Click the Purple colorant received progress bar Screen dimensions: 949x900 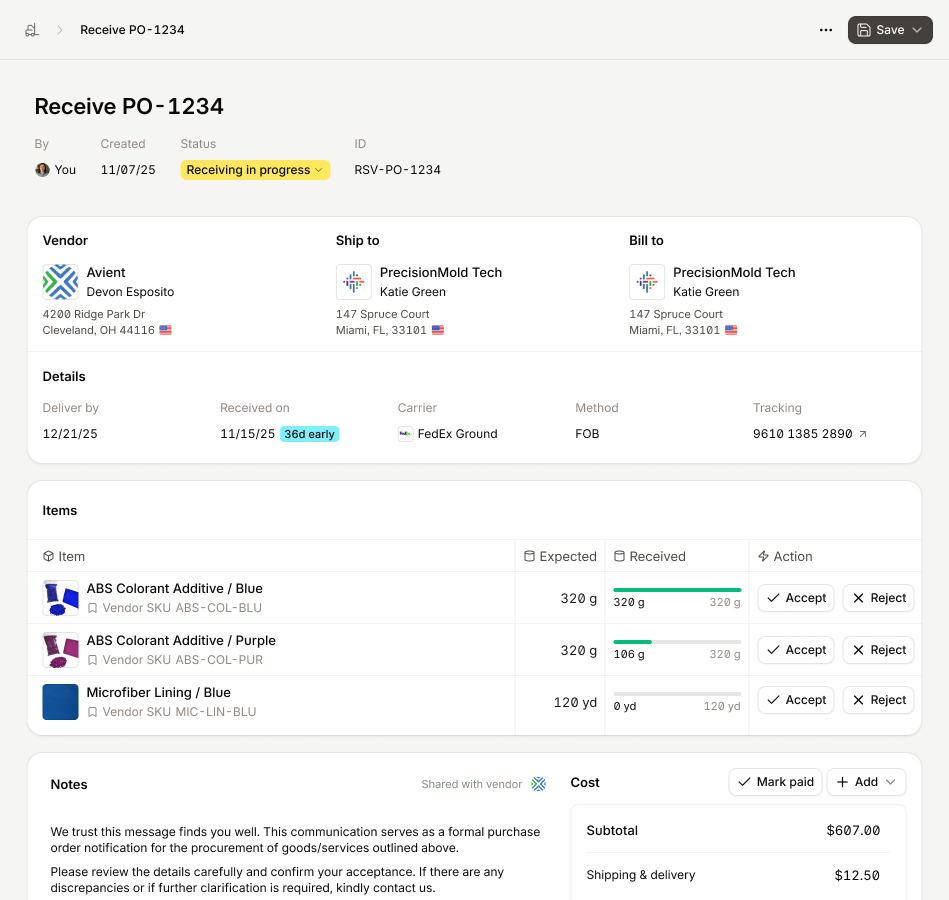(677, 642)
